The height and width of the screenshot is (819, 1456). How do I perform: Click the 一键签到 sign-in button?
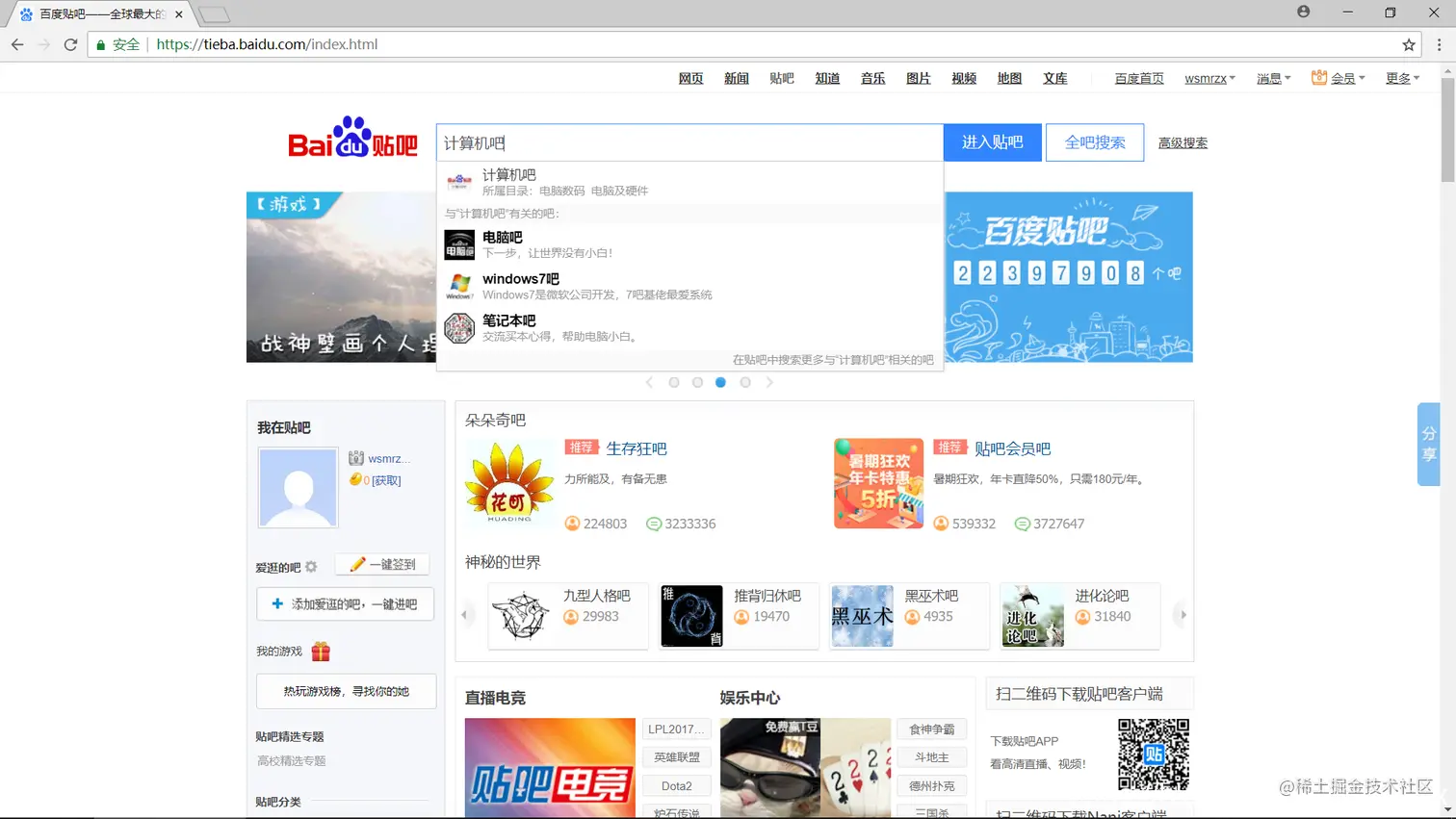(x=382, y=563)
